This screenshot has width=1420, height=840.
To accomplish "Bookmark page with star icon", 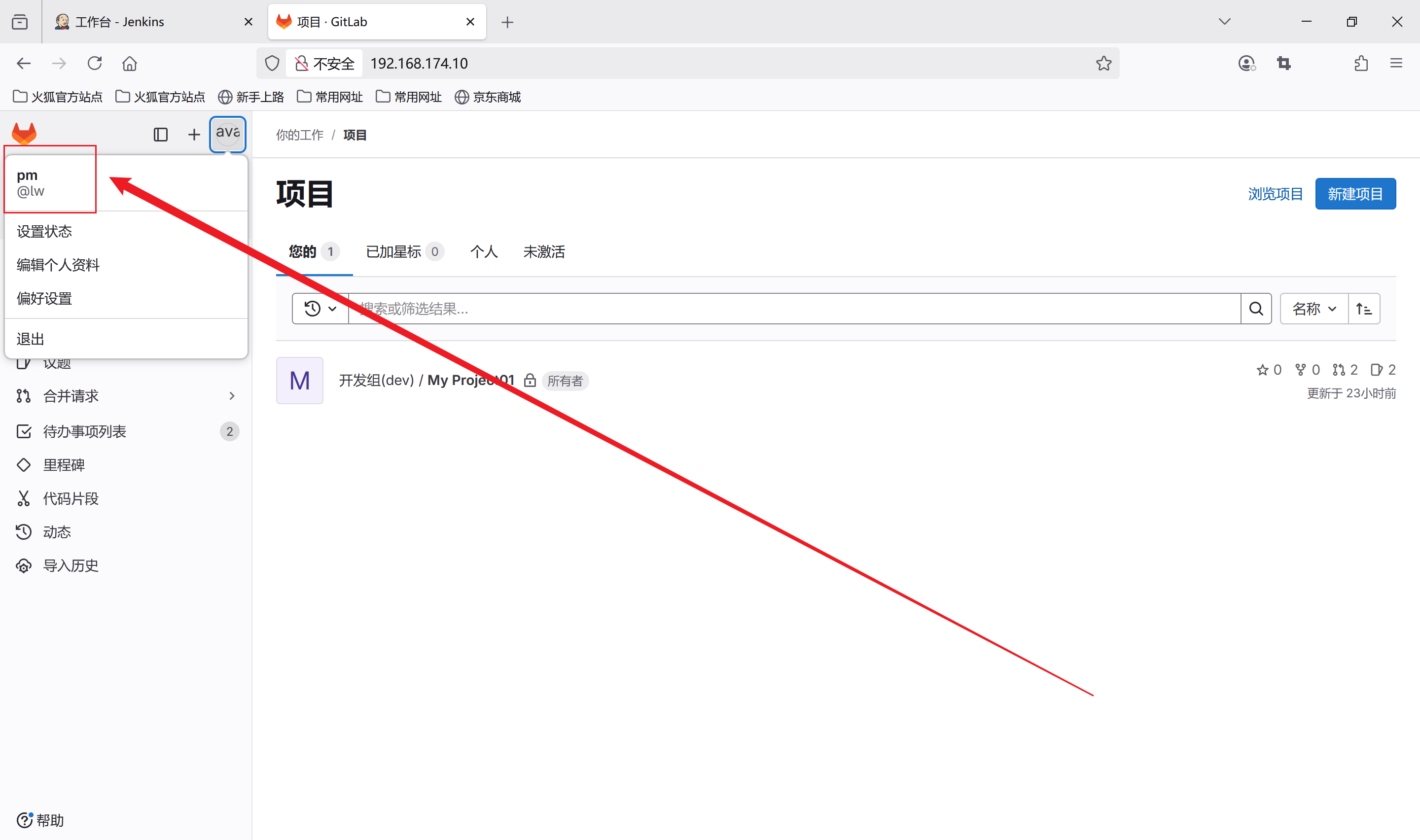I will click(x=1103, y=64).
